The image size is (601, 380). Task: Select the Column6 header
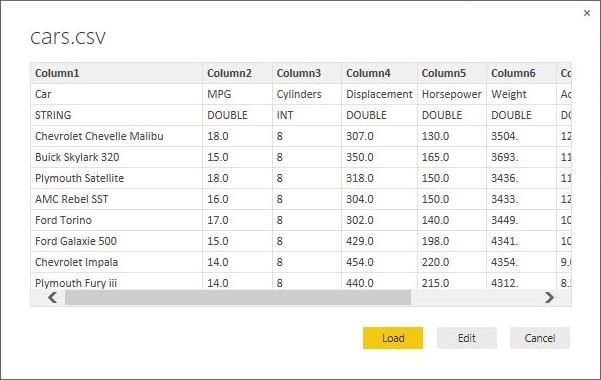[x=521, y=73]
